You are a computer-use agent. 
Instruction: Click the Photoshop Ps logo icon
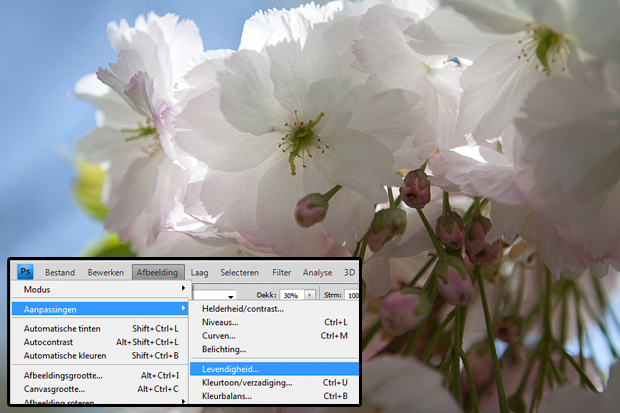coord(25,272)
